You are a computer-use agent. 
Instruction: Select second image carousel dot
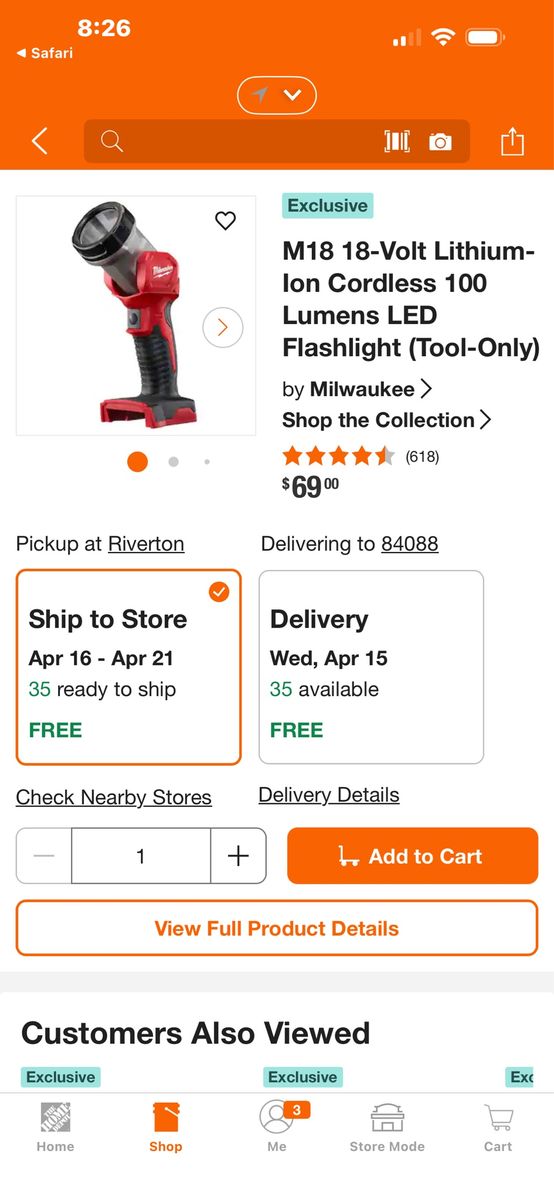pyautogui.click(x=173, y=462)
